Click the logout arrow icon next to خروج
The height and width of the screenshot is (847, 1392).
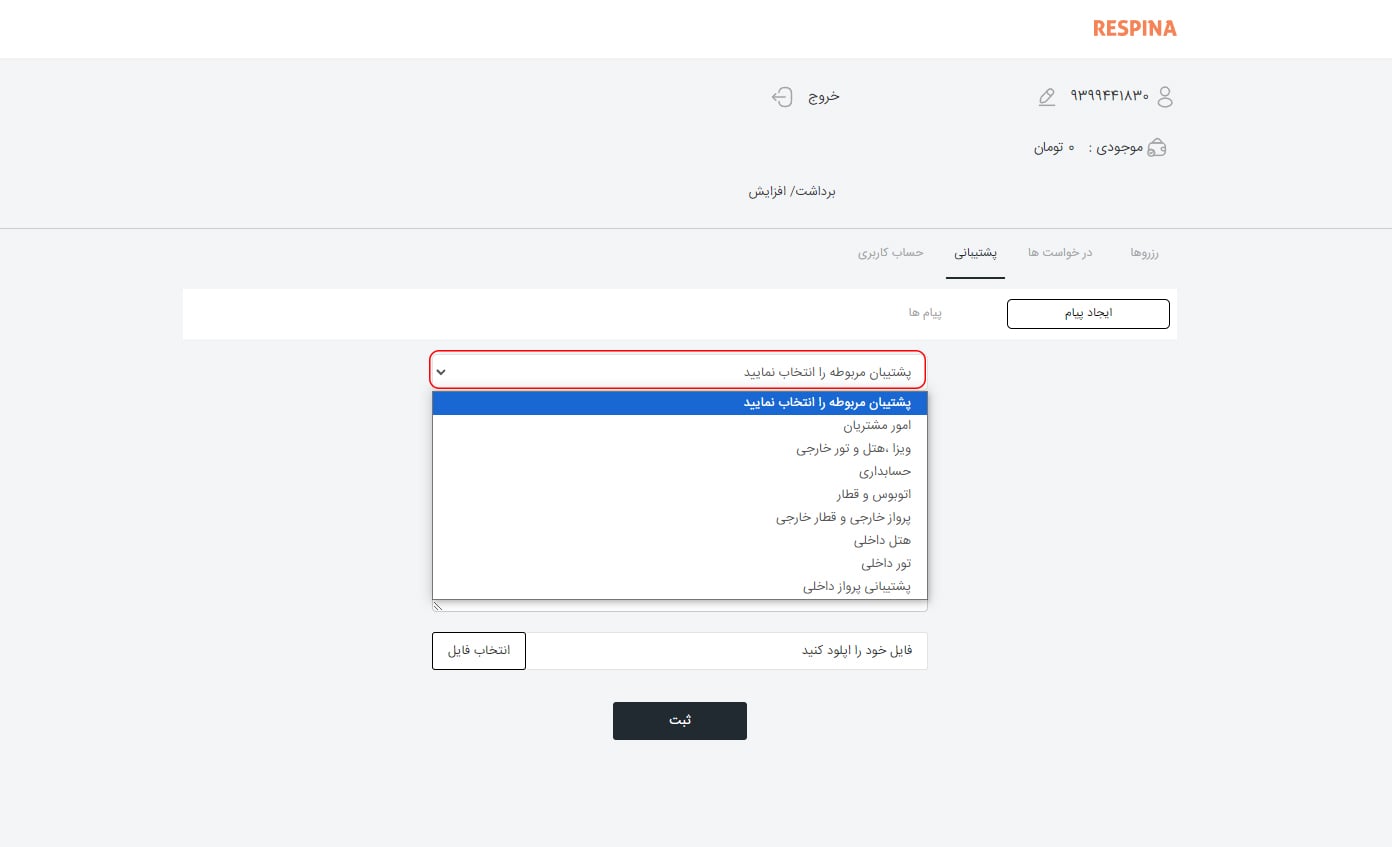[783, 96]
